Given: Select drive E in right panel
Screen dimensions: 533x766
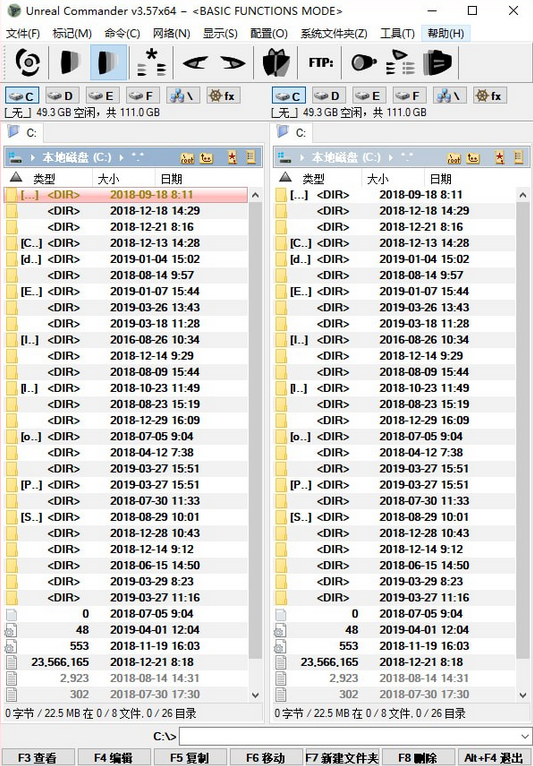Looking at the screenshot, I should (369, 96).
